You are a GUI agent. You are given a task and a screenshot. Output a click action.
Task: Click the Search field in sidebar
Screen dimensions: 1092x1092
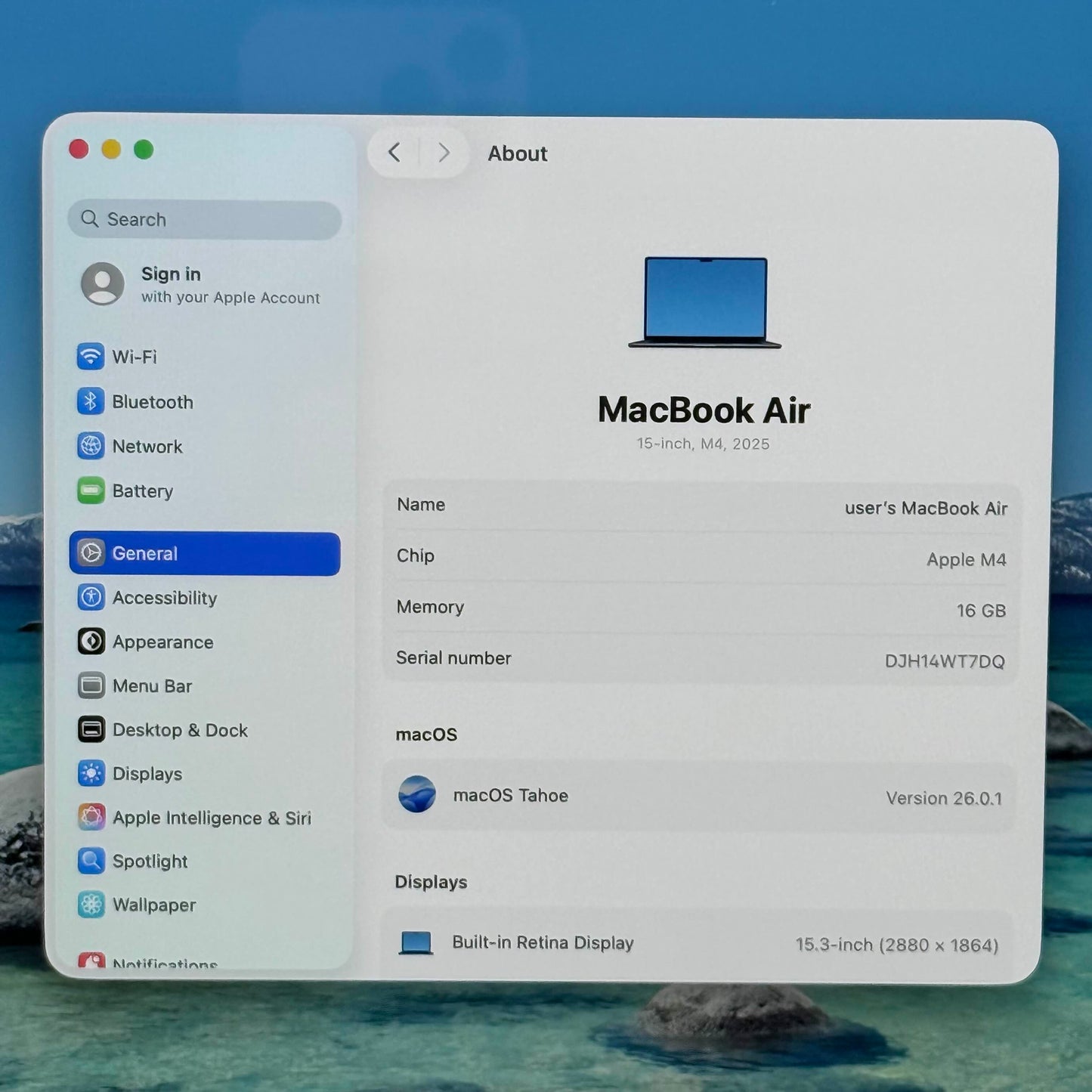205,219
